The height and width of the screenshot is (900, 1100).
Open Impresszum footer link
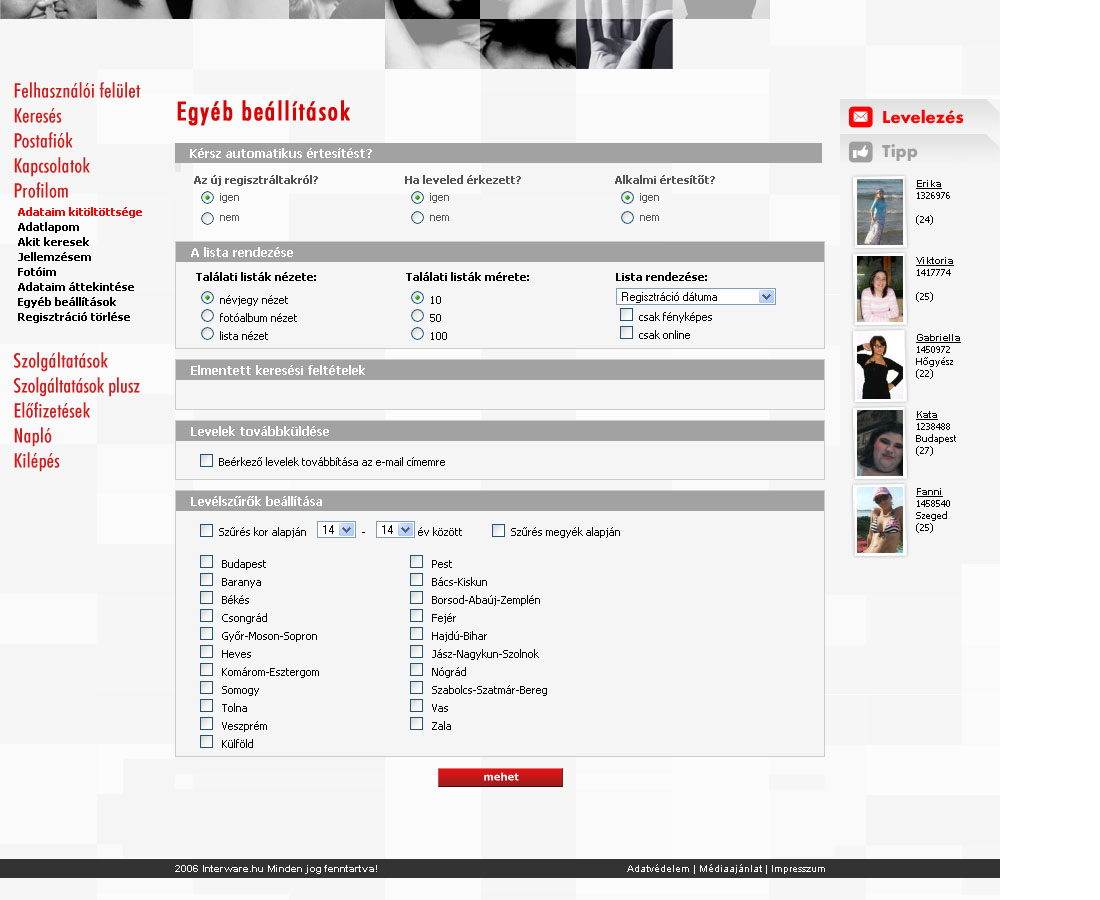pyautogui.click(x=798, y=868)
